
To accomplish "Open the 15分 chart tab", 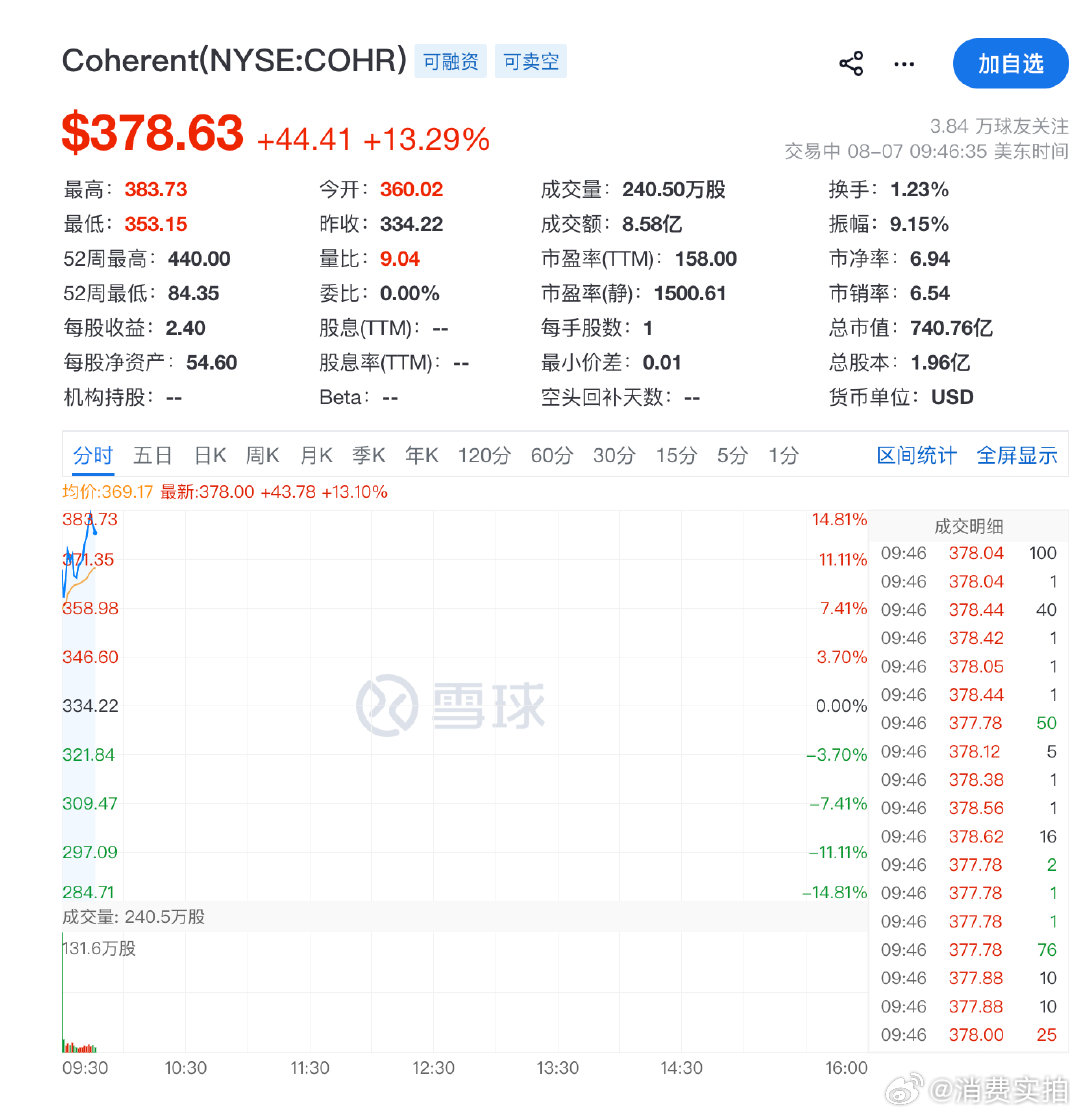I will (x=676, y=456).
